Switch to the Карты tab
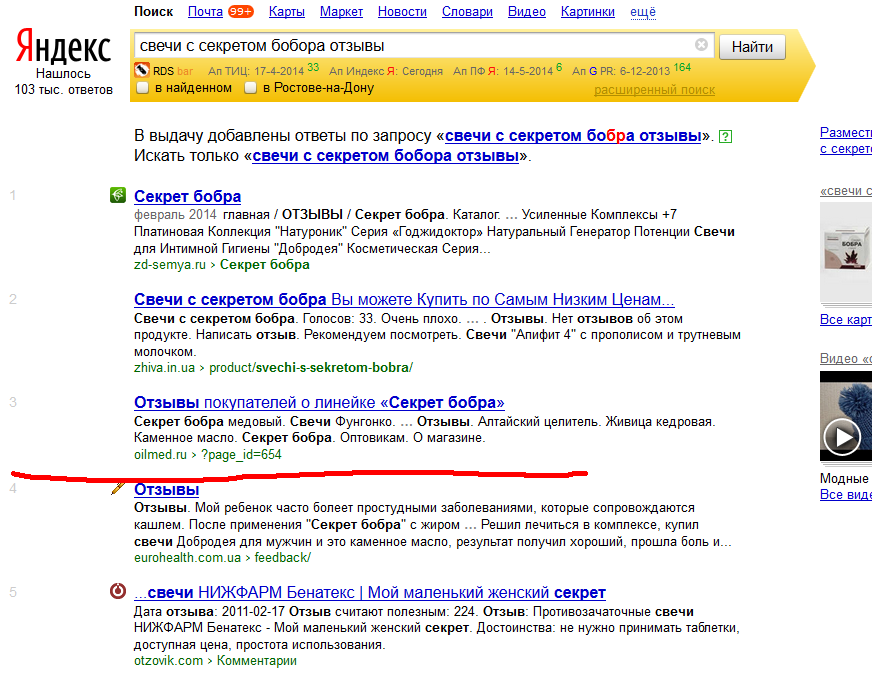The image size is (872, 675). click(287, 12)
